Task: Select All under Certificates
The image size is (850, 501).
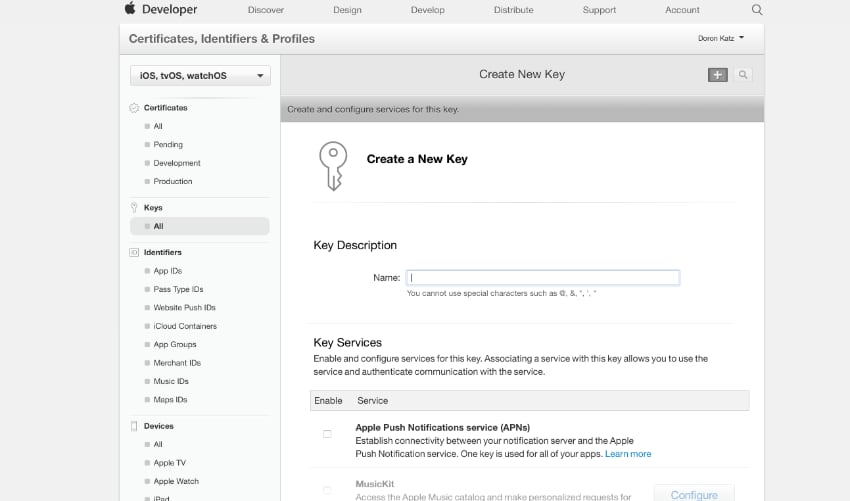Action: (158, 126)
